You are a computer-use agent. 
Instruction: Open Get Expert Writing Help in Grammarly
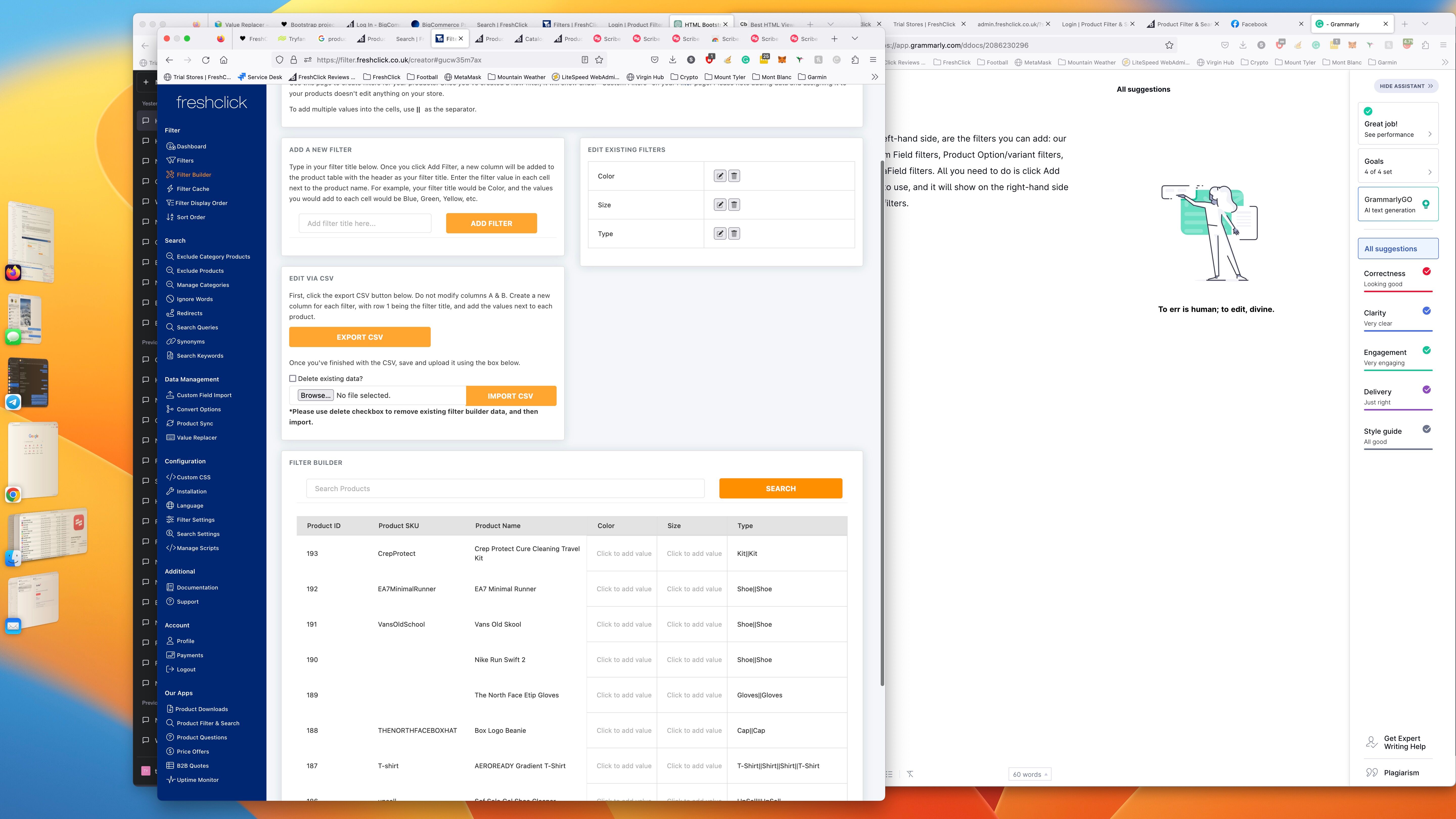tap(1396, 742)
